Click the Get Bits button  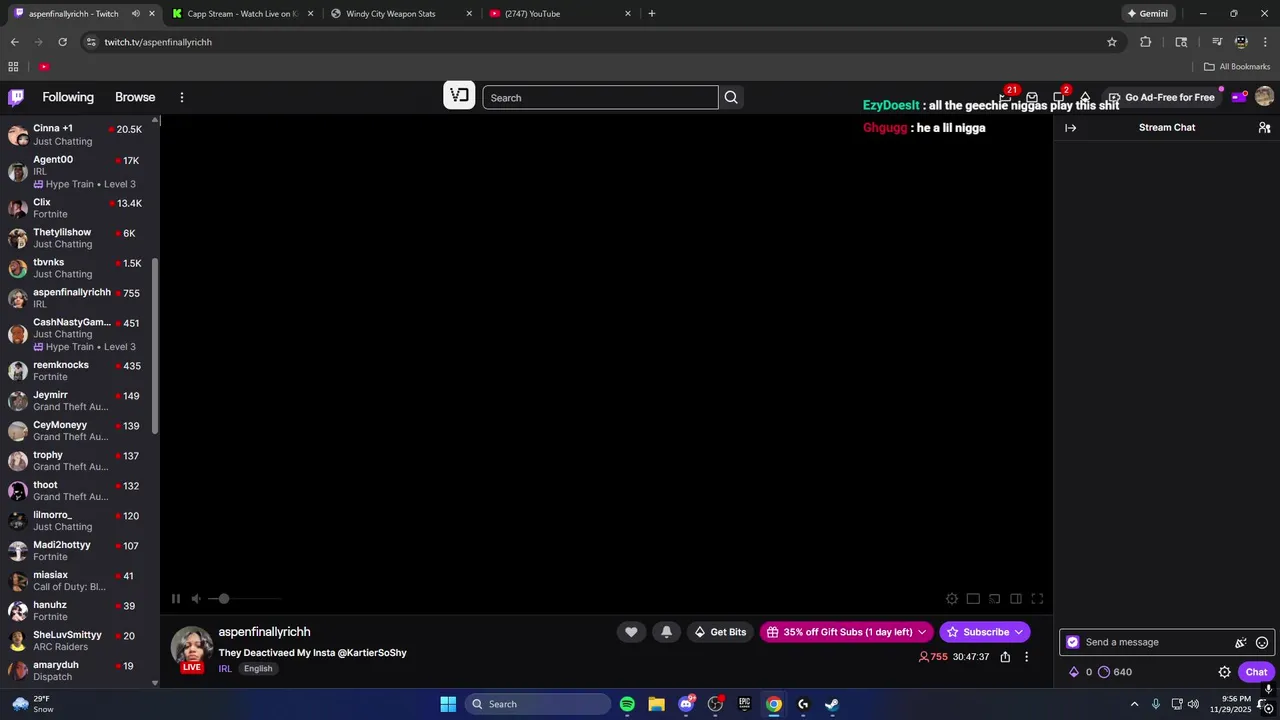point(720,632)
